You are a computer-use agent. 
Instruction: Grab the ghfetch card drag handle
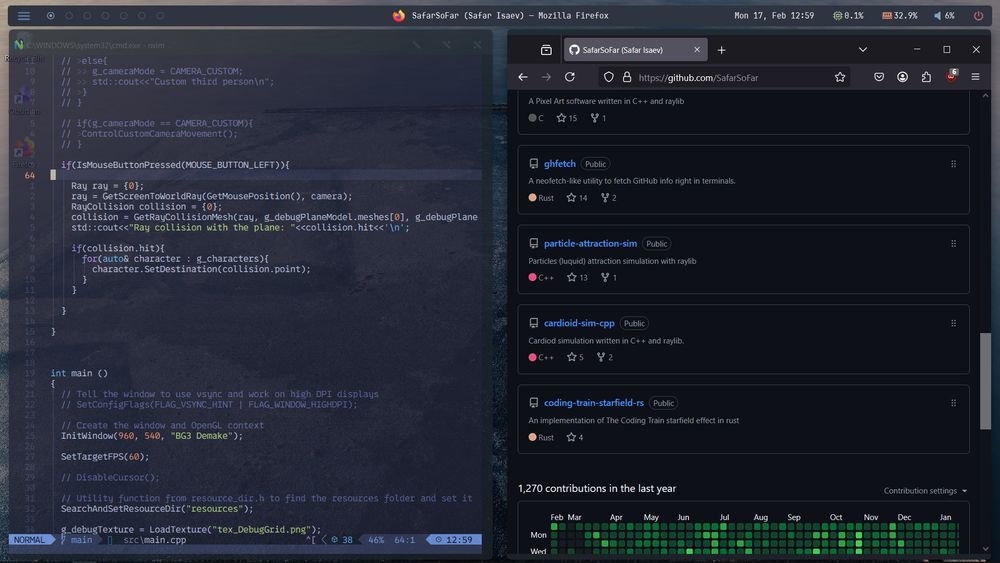[953, 164]
